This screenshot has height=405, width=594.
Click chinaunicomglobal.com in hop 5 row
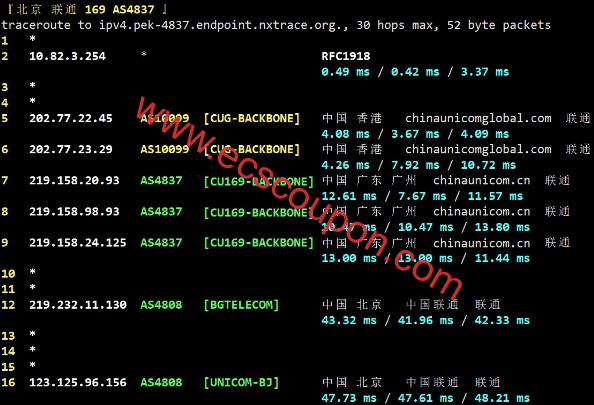pos(478,119)
